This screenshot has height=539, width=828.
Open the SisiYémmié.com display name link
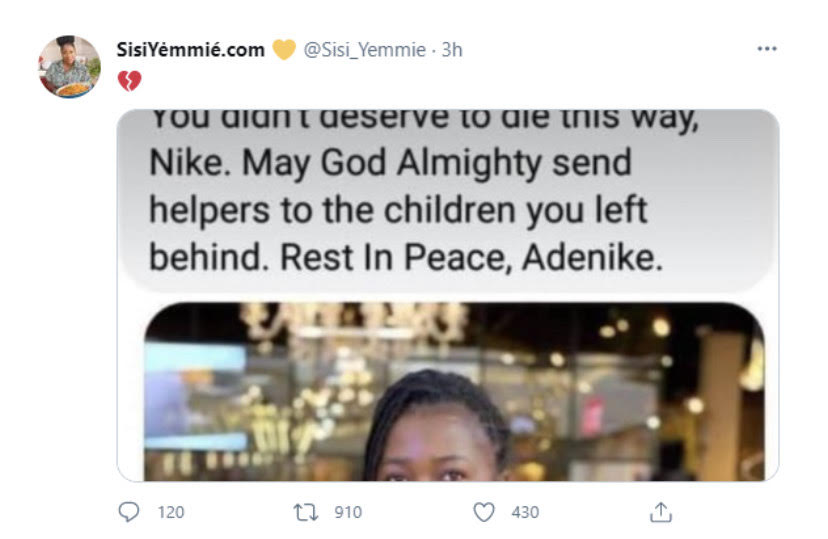(192, 49)
